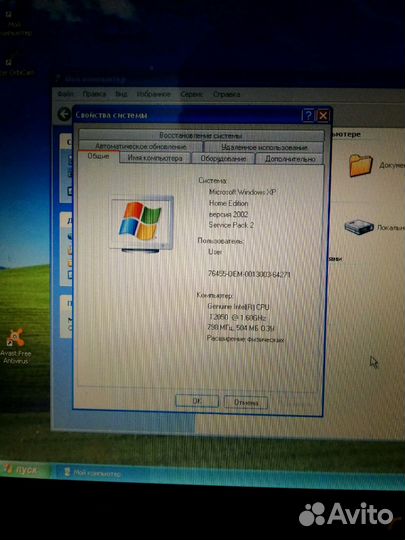Open Вид menu in My Computer window
This screenshot has width=405, height=540.
click(x=121, y=94)
